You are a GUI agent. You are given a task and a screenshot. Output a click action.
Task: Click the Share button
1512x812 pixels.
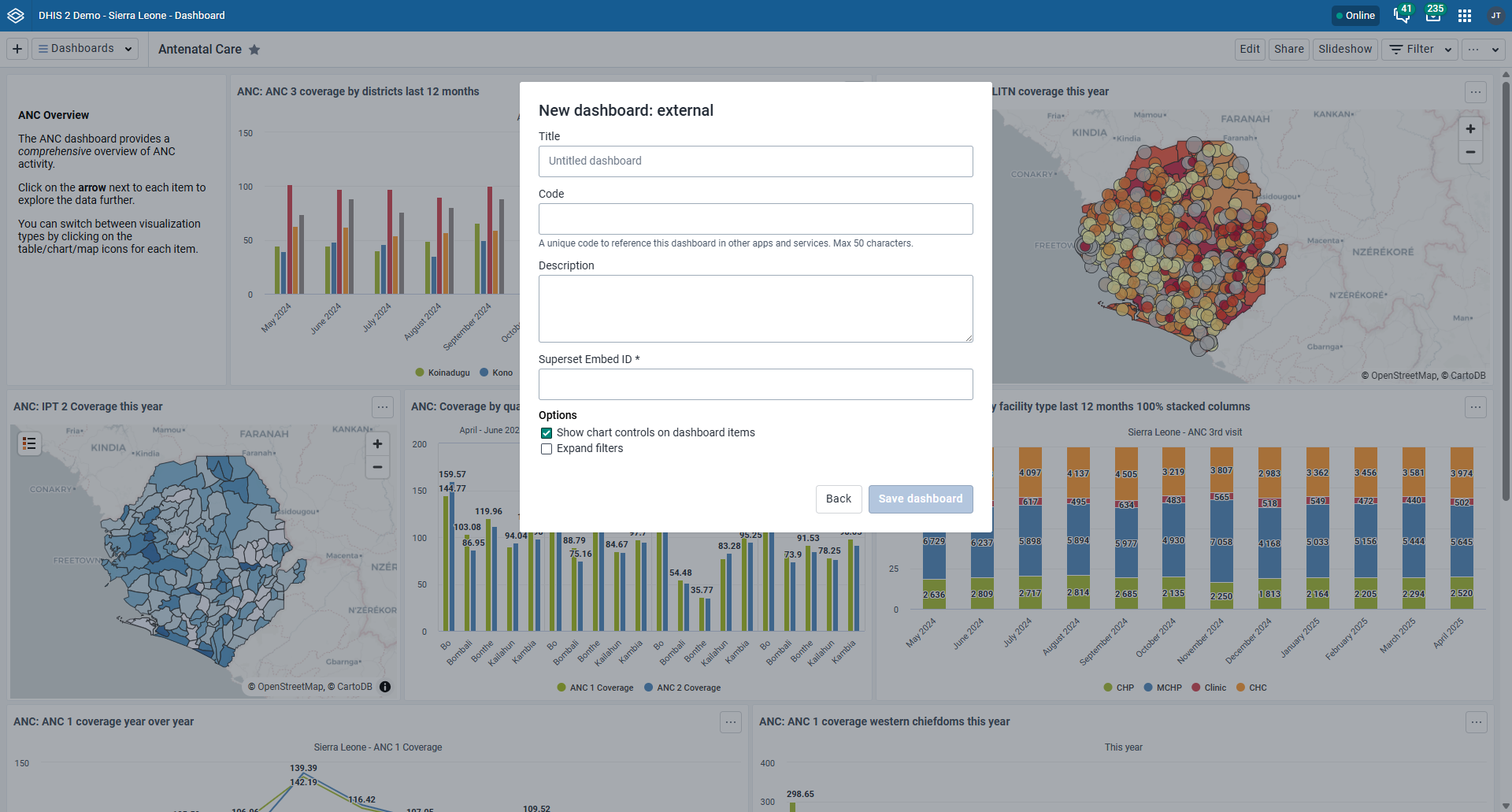pyautogui.click(x=1289, y=49)
